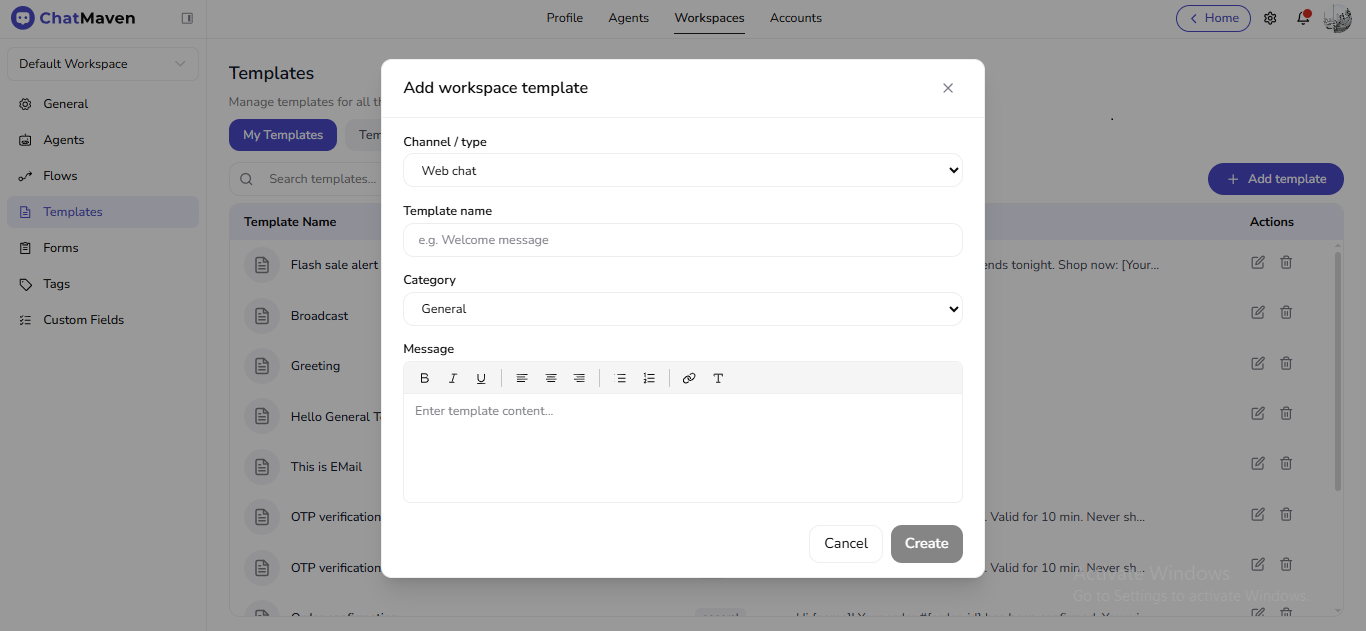Toggle underline formatting

pyautogui.click(x=481, y=378)
